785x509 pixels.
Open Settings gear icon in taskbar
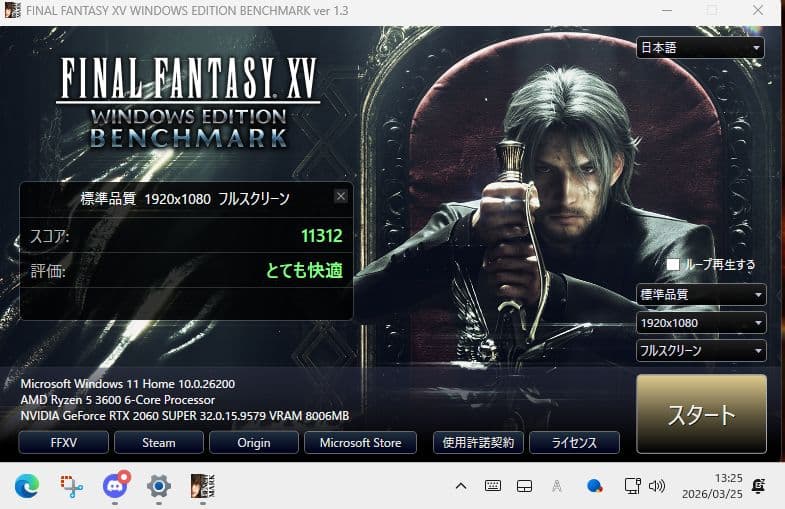[x=159, y=486]
